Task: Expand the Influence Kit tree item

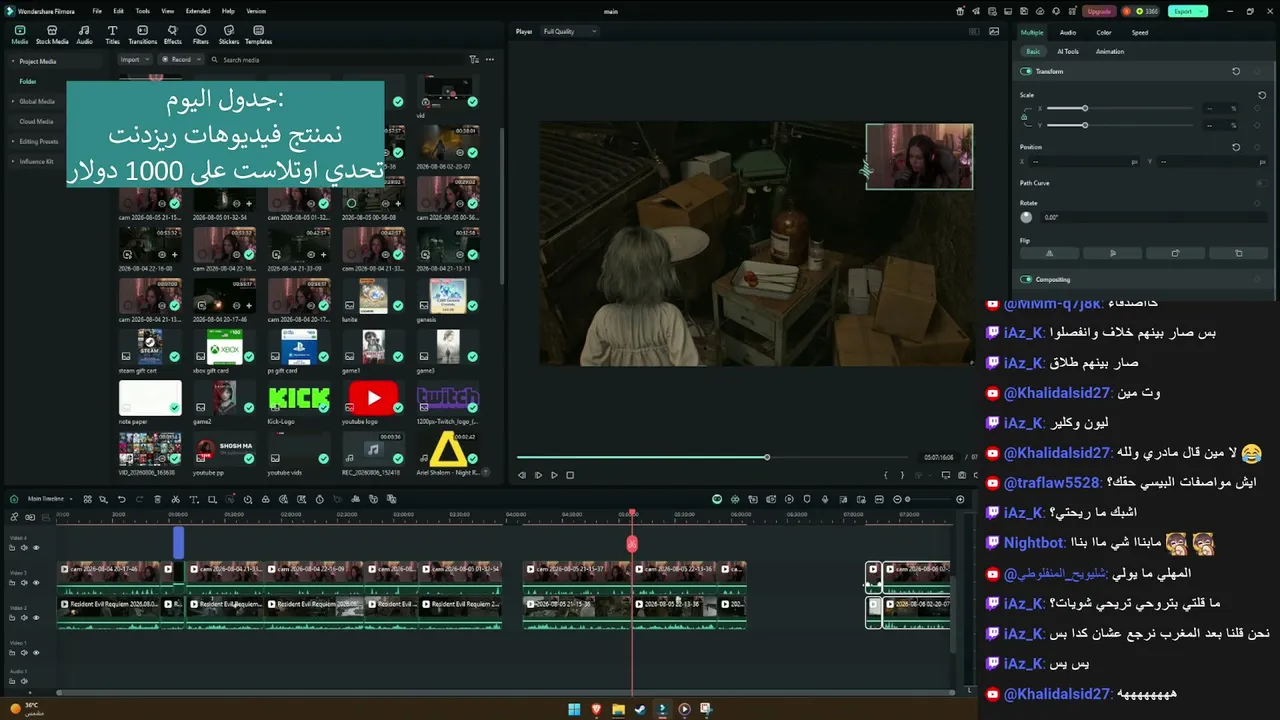Action: [13, 162]
